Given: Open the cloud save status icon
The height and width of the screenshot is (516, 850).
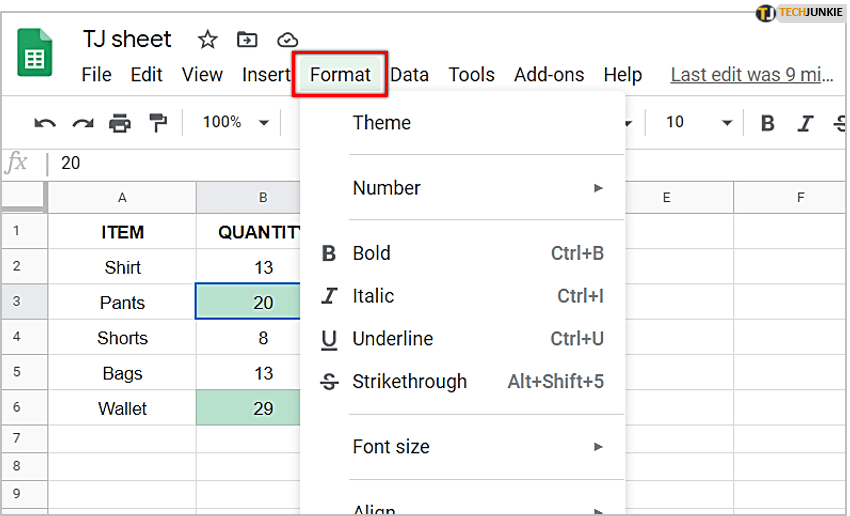Looking at the screenshot, I should tap(287, 40).
